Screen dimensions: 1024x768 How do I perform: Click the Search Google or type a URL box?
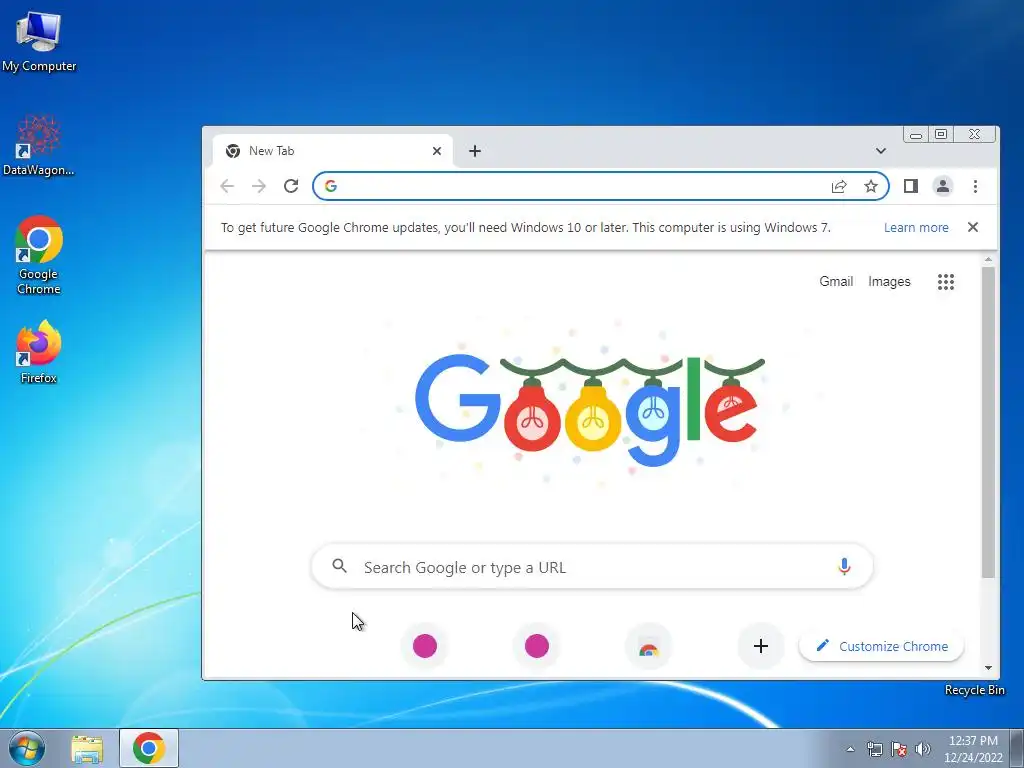[x=592, y=566]
